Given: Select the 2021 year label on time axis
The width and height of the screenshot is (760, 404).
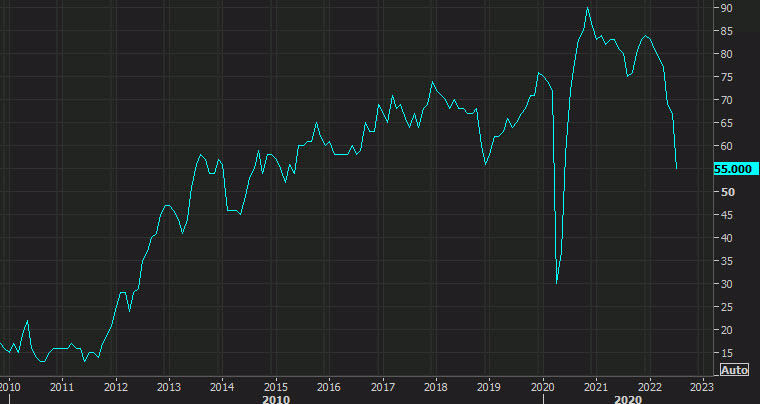Looking at the screenshot, I should tap(596, 387).
